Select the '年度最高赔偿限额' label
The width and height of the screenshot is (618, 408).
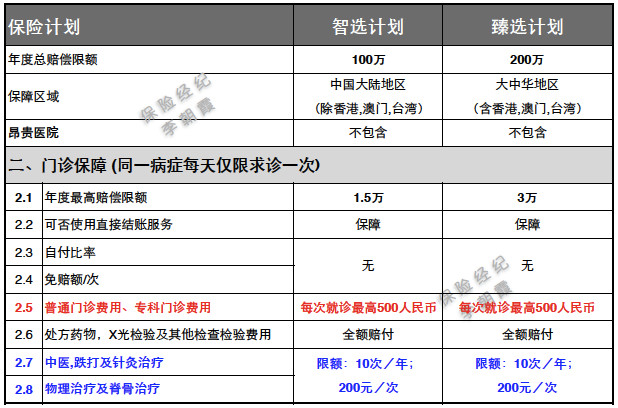96,197
